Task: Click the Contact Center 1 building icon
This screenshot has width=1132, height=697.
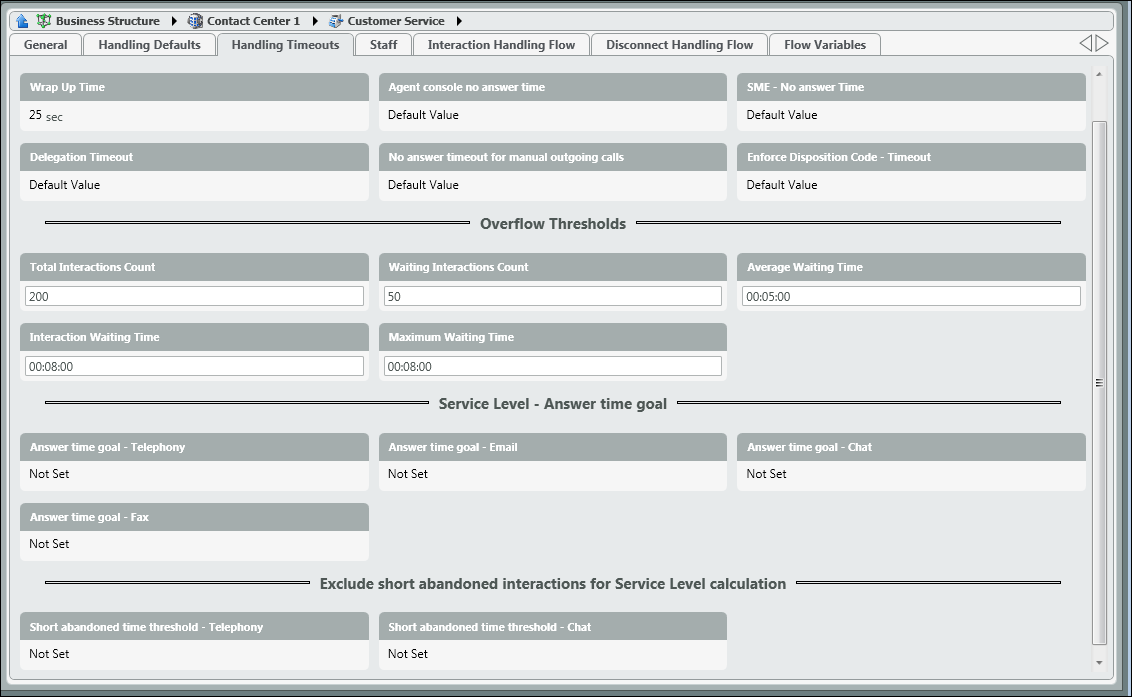Action: (195, 21)
